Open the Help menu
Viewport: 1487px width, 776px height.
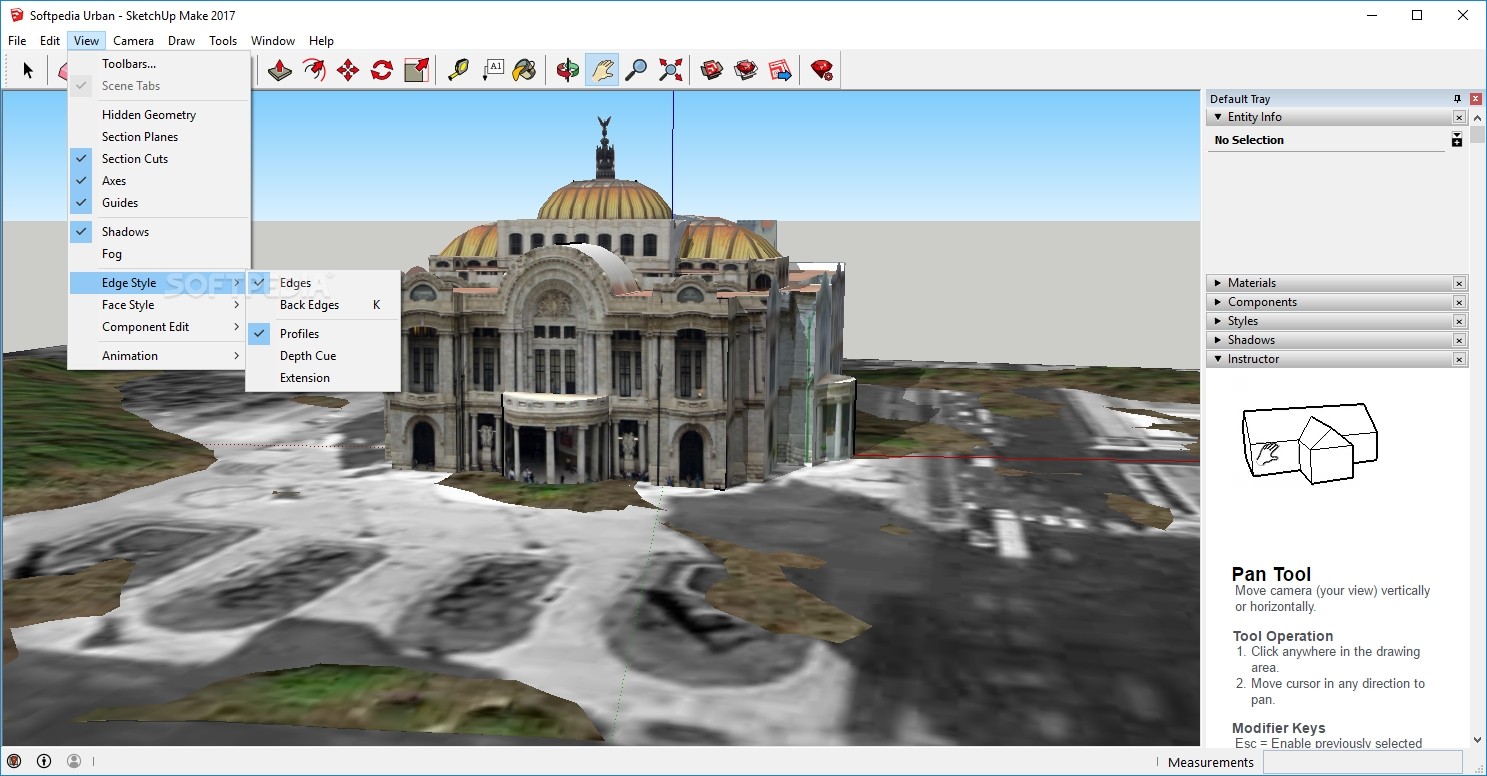(x=321, y=41)
